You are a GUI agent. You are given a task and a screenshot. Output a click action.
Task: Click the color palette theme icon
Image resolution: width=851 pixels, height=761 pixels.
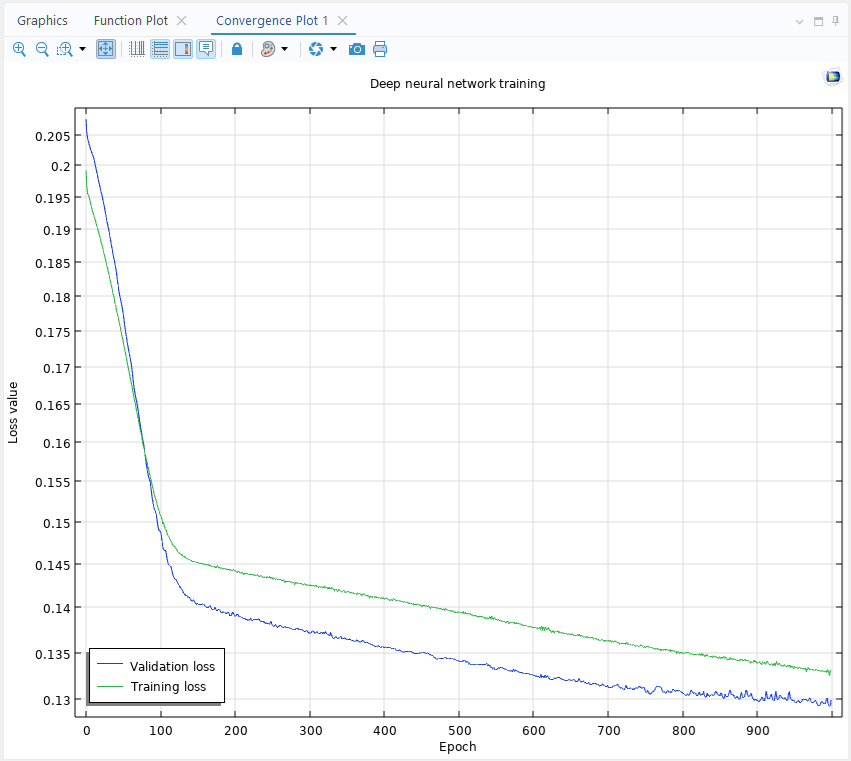(x=268, y=49)
